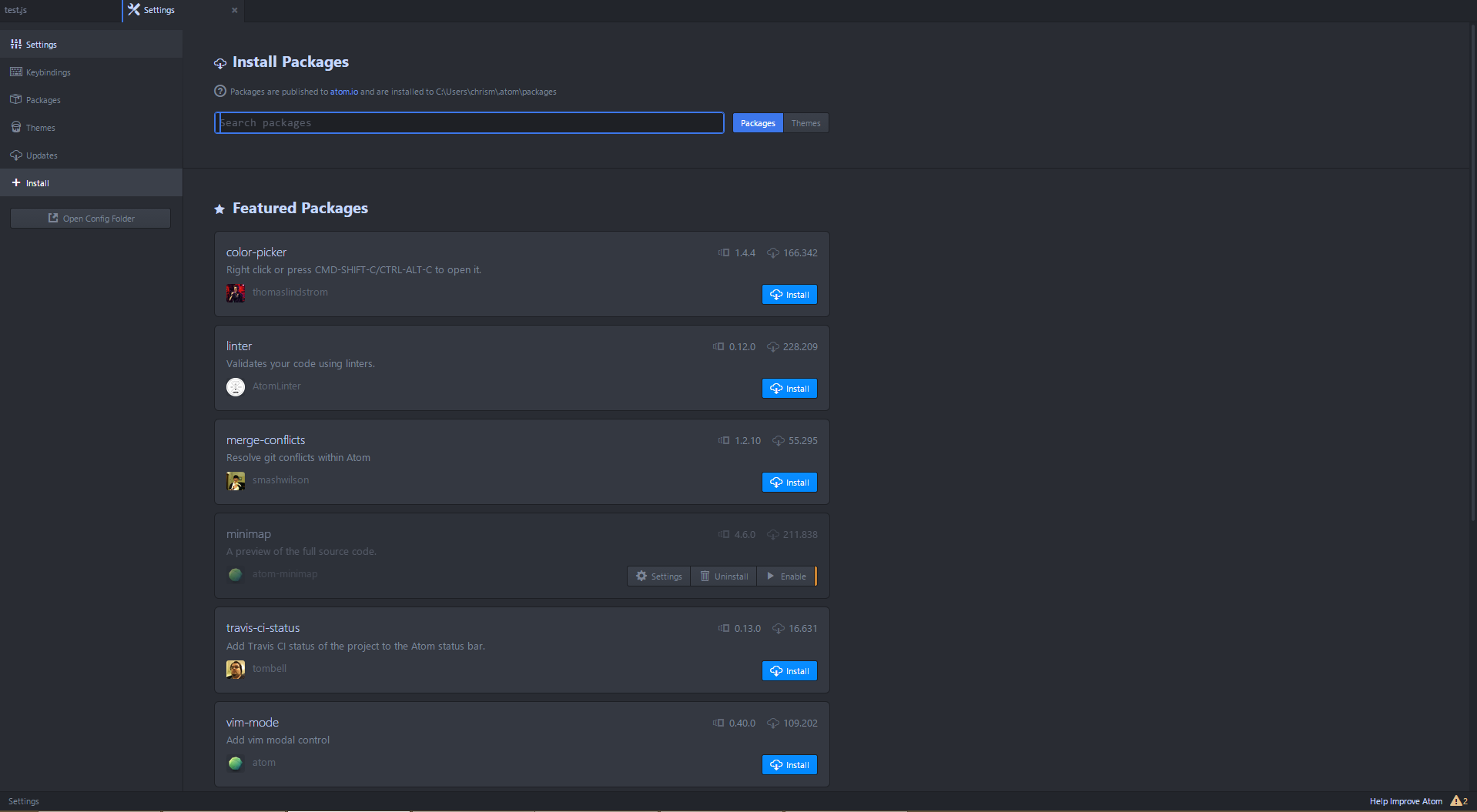The image size is (1477, 812).
Task: Enable the minimap package
Action: 787,576
